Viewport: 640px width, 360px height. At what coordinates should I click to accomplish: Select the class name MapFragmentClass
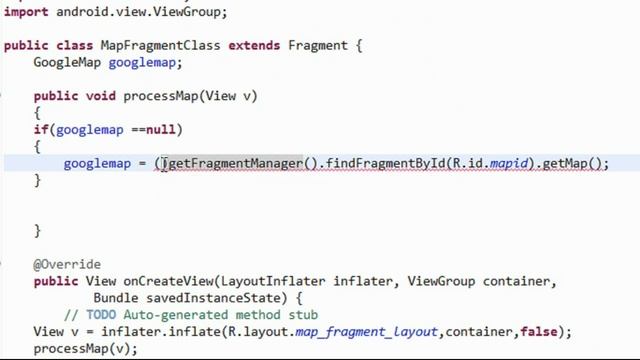(x=160, y=45)
